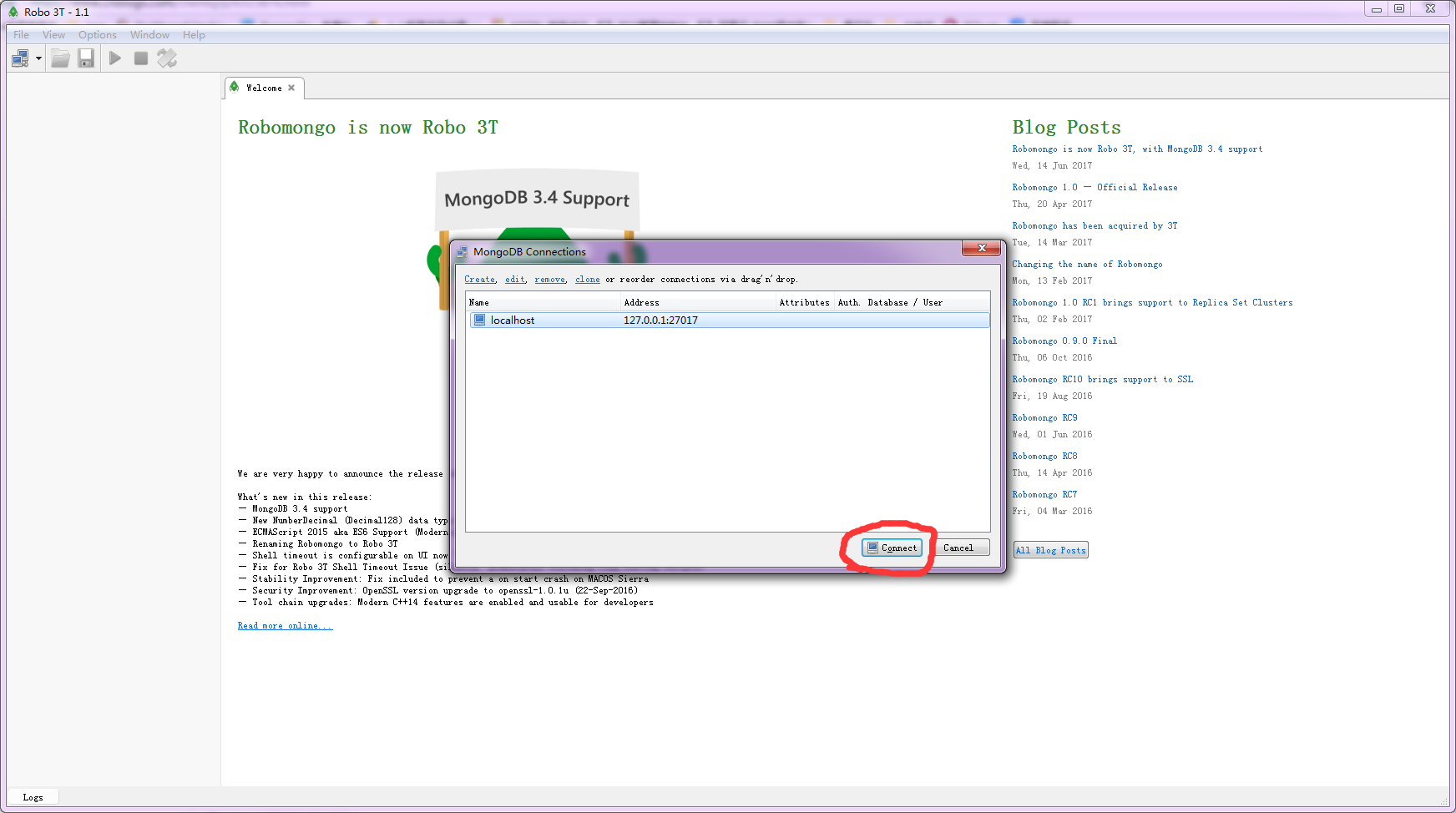Open Robomongo 0.9.0 Final post
The height and width of the screenshot is (813, 1456).
pyautogui.click(x=1064, y=341)
